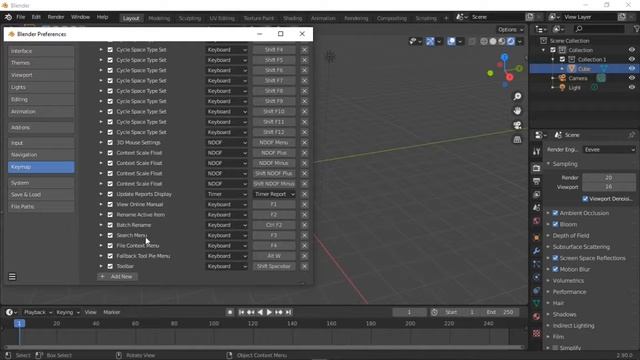Open the viewport Options dropdown
Screen dimensions: 640x360
point(510,29)
